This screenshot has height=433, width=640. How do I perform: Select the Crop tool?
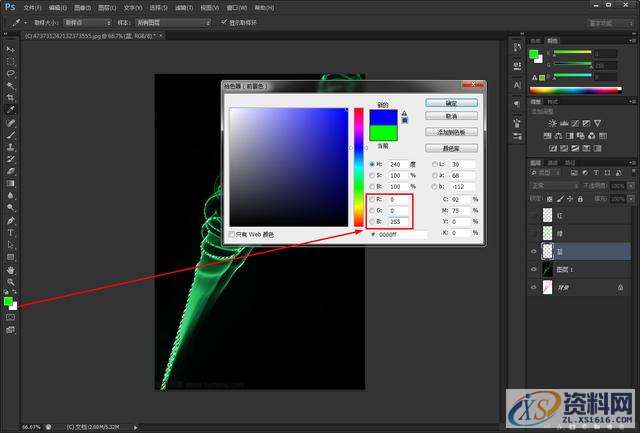pos(10,98)
